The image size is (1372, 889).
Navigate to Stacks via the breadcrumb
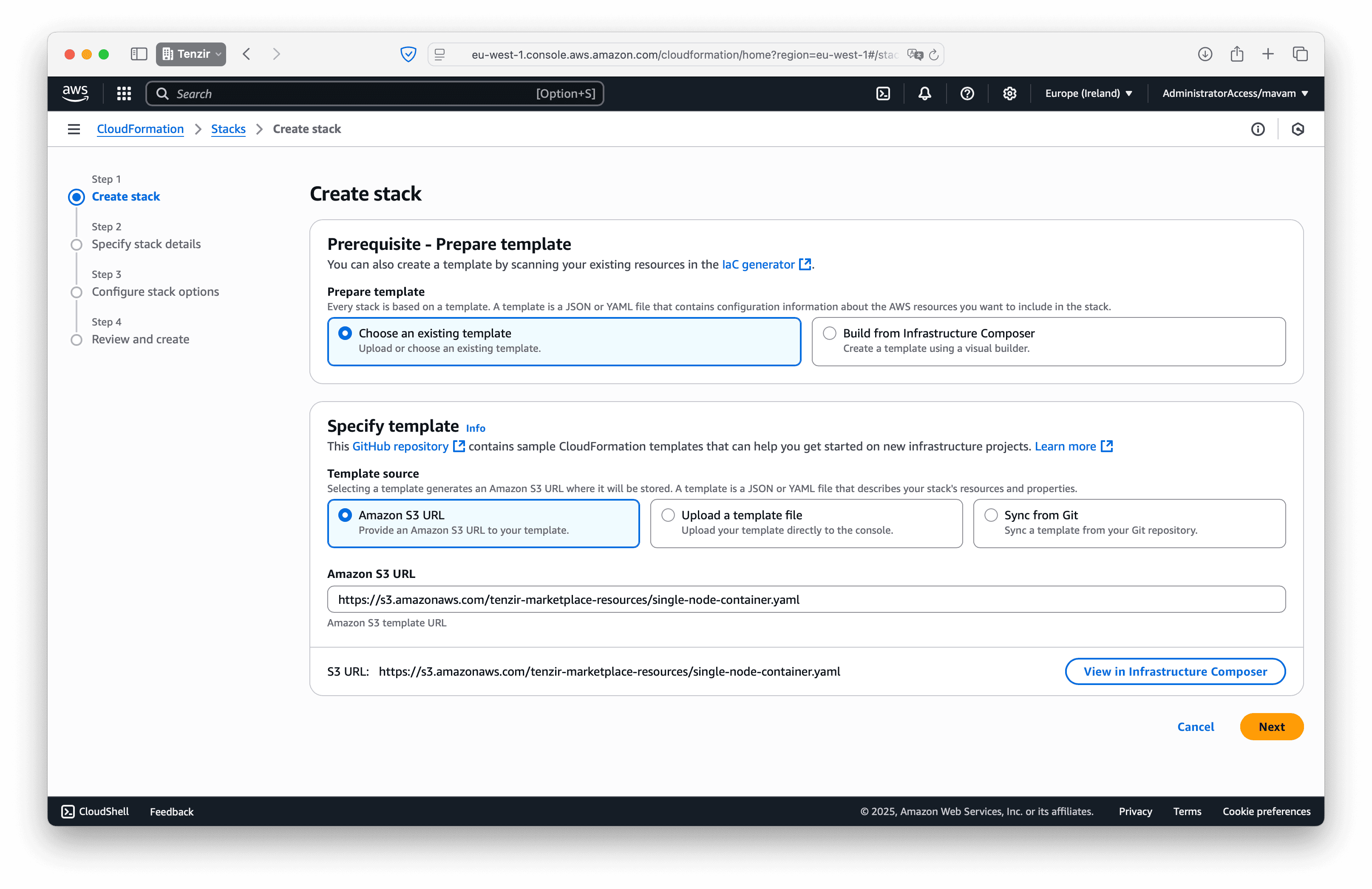[228, 129]
